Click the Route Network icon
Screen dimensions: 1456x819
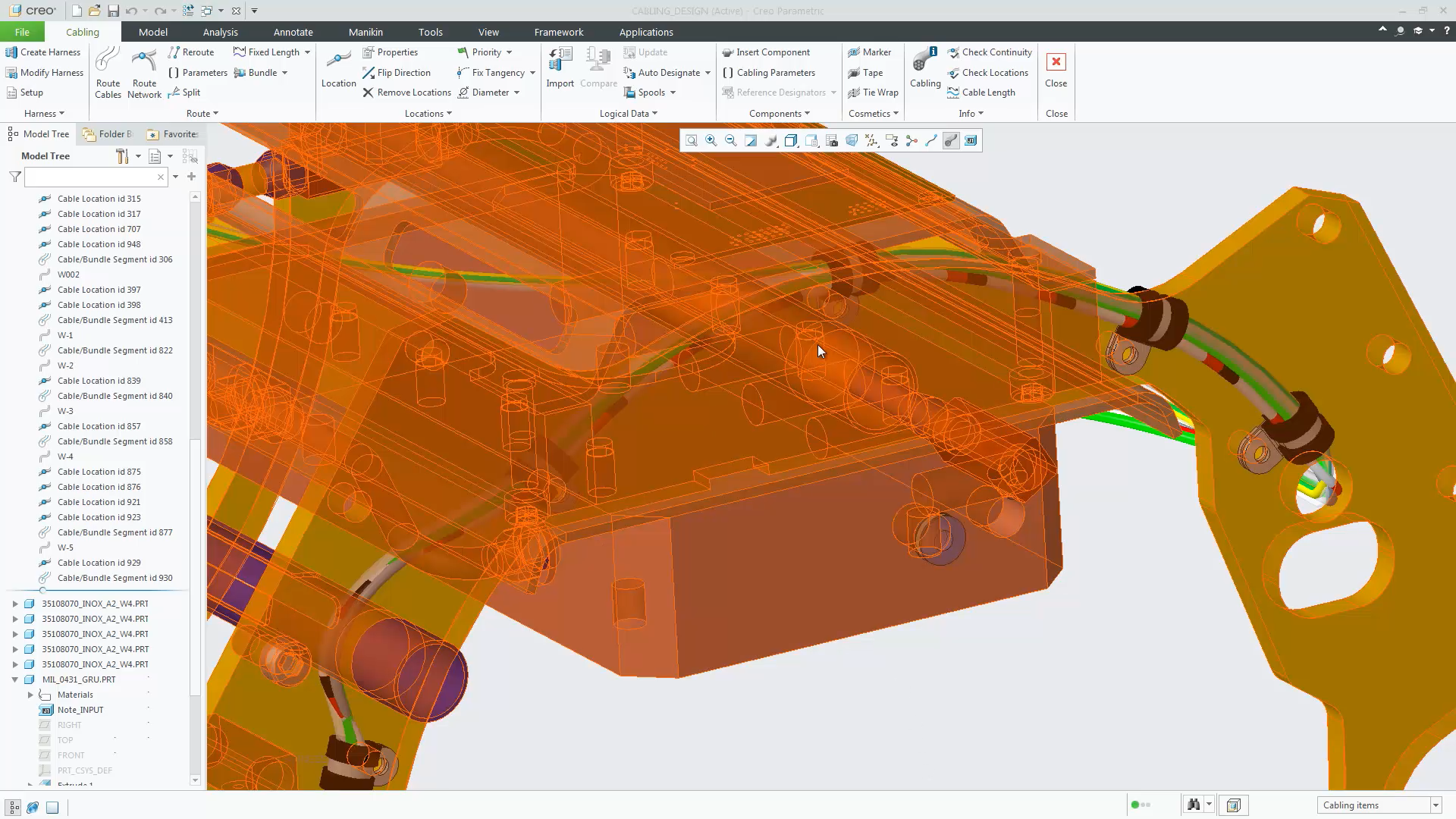coord(144,73)
